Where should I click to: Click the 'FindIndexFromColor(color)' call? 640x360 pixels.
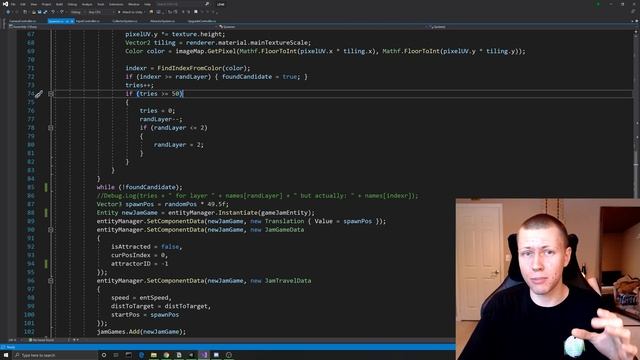point(203,68)
